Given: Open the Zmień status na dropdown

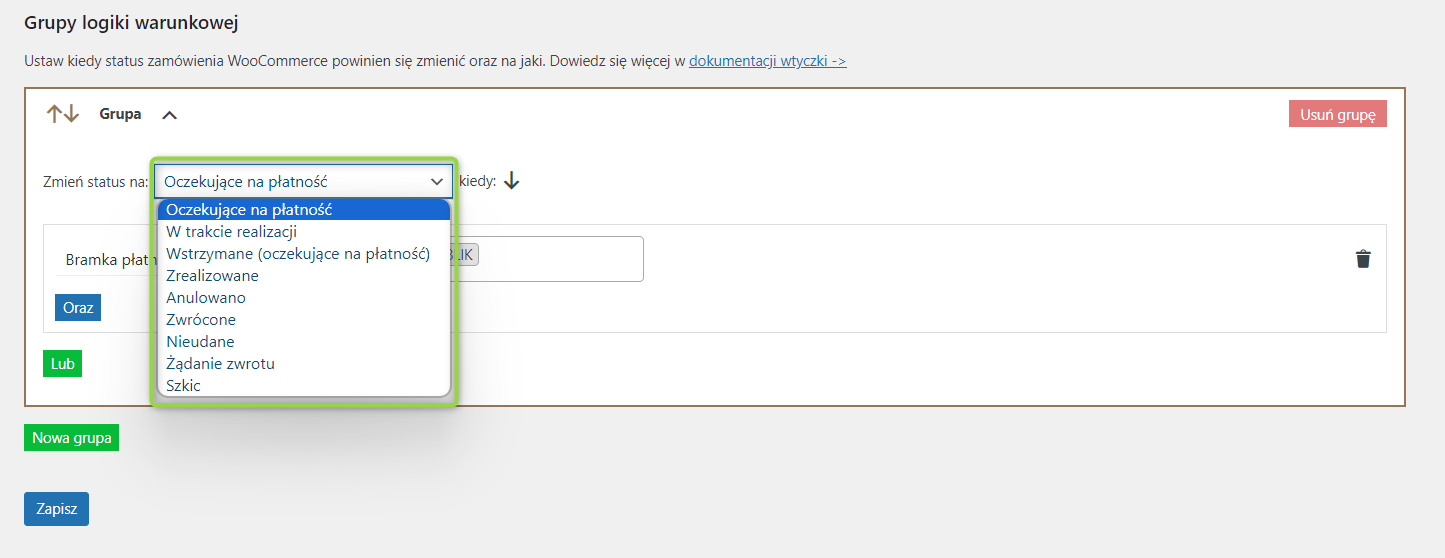Looking at the screenshot, I should [x=304, y=181].
